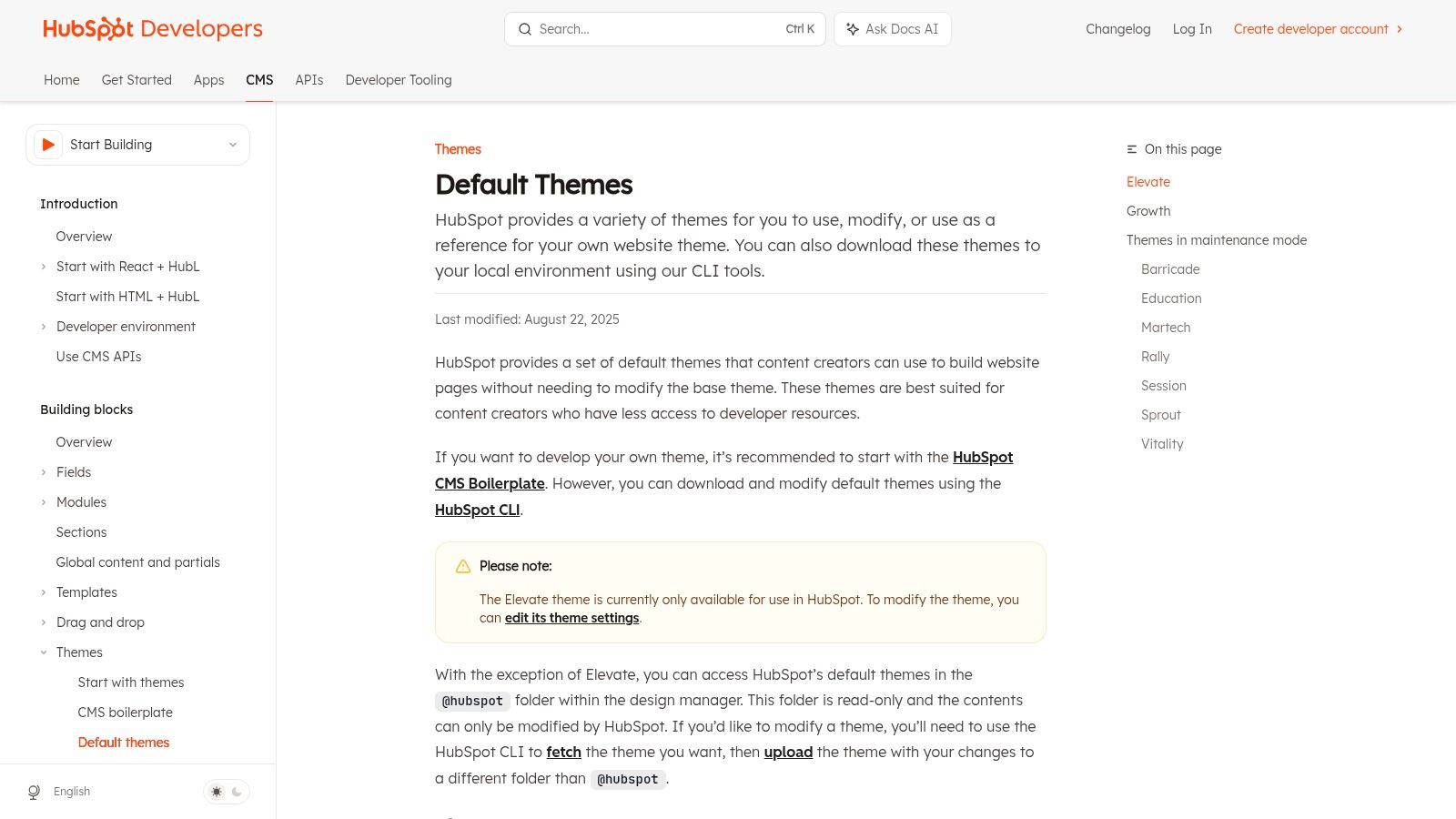Open the Start Building dropdown
The height and width of the screenshot is (819, 1456).
click(x=232, y=144)
